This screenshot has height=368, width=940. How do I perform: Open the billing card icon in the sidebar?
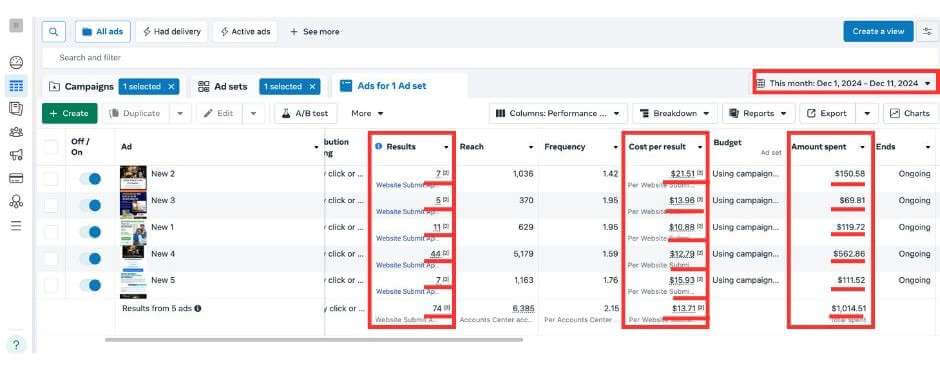click(16, 178)
